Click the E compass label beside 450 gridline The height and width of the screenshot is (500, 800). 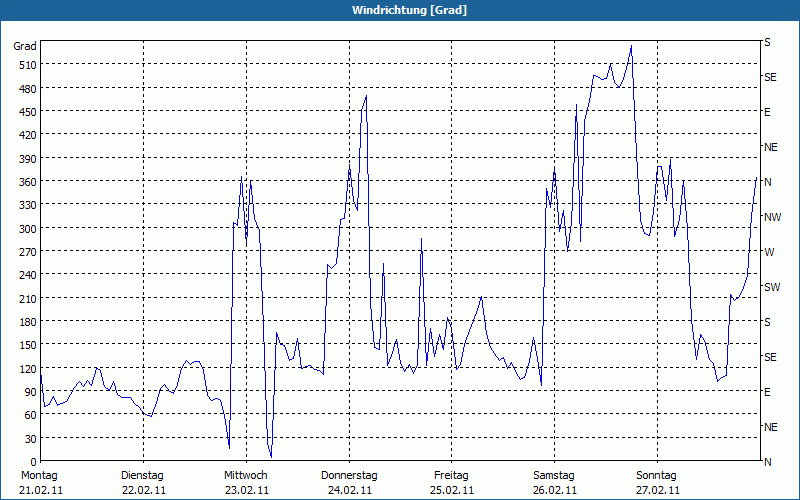pos(767,112)
